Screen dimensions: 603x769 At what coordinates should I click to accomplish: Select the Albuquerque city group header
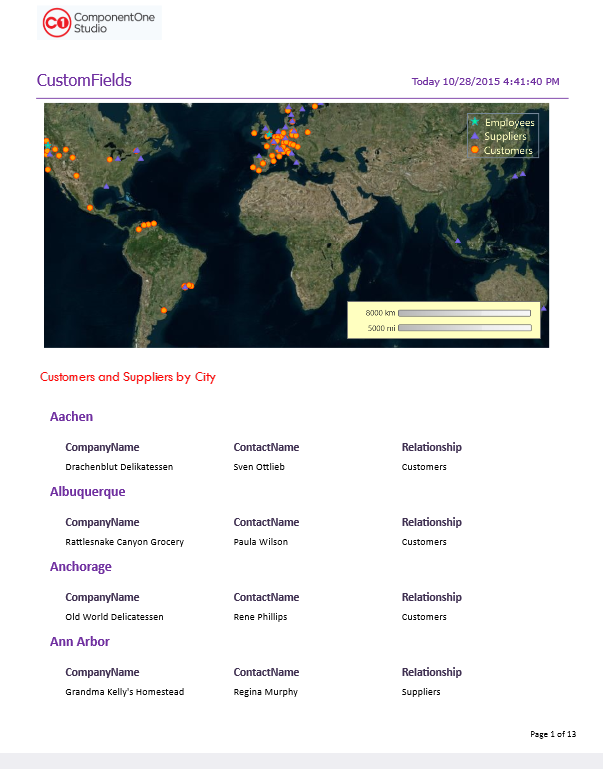[x=87, y=492]
